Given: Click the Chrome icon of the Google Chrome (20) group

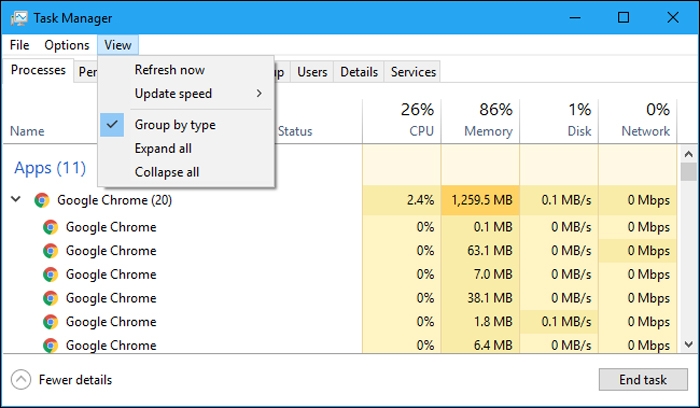Looking at the screenshot, I should 41,200.
